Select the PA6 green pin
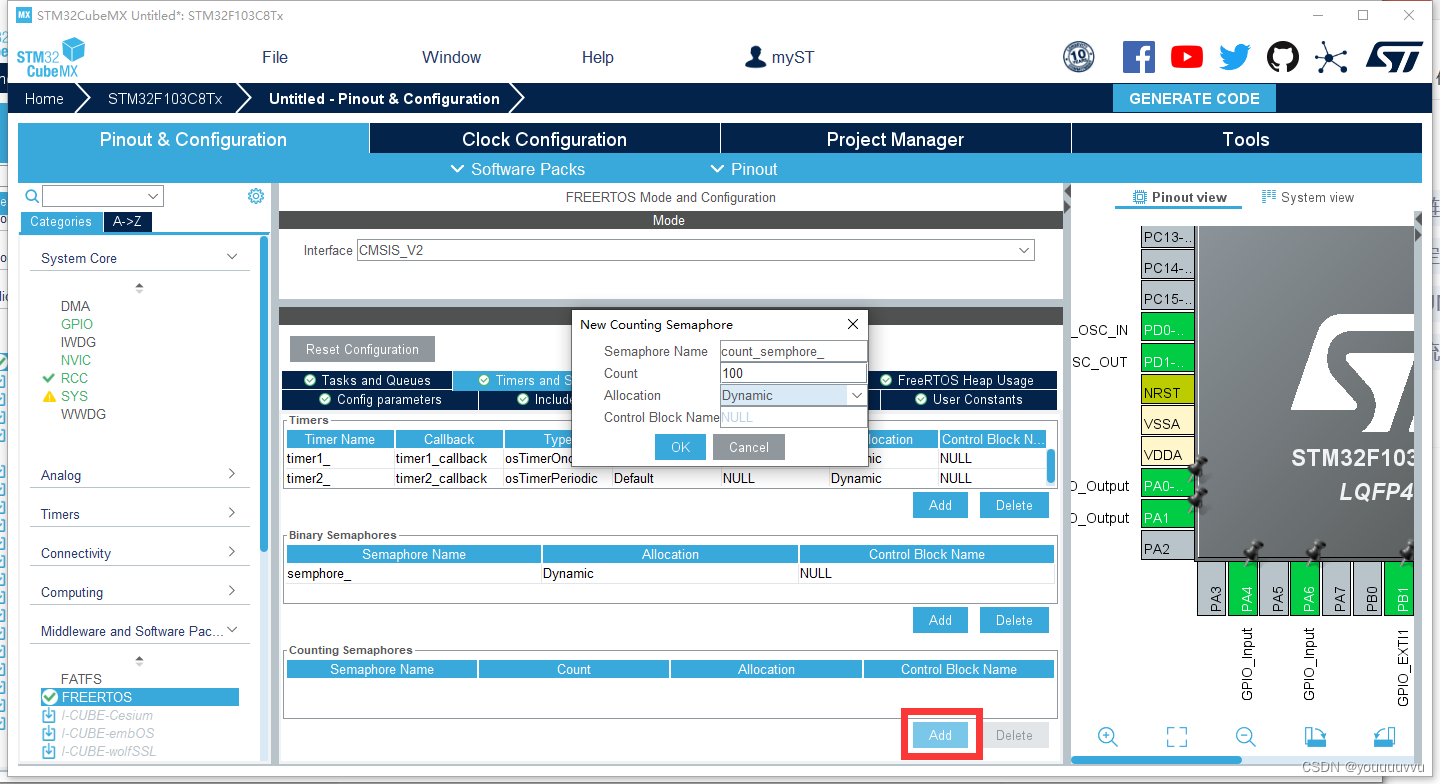 click(1308, 588)
